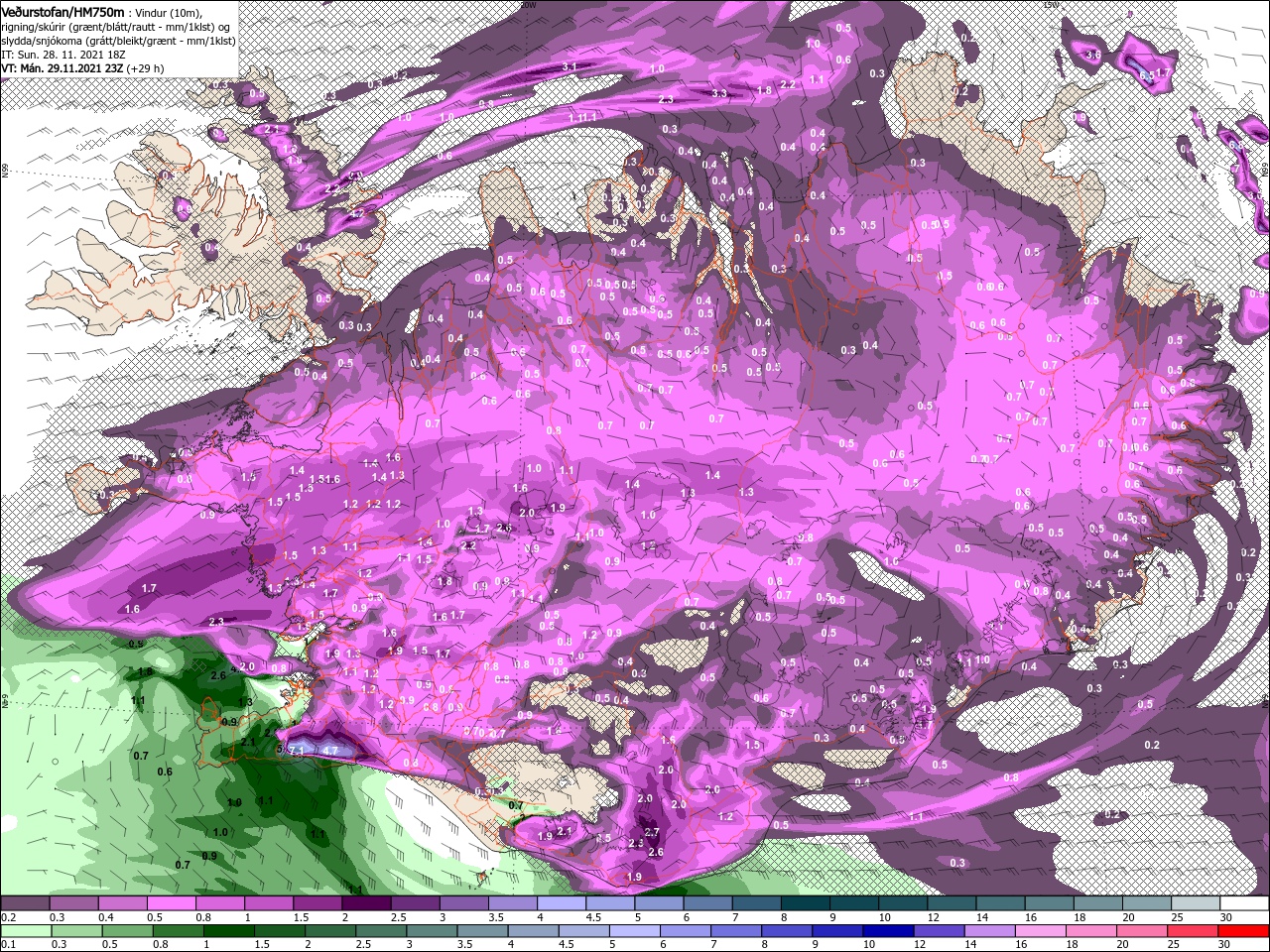Click the palest green first swatch of lower scale
This screenshot has height=952, width=1270.
[x=25, y=931]
